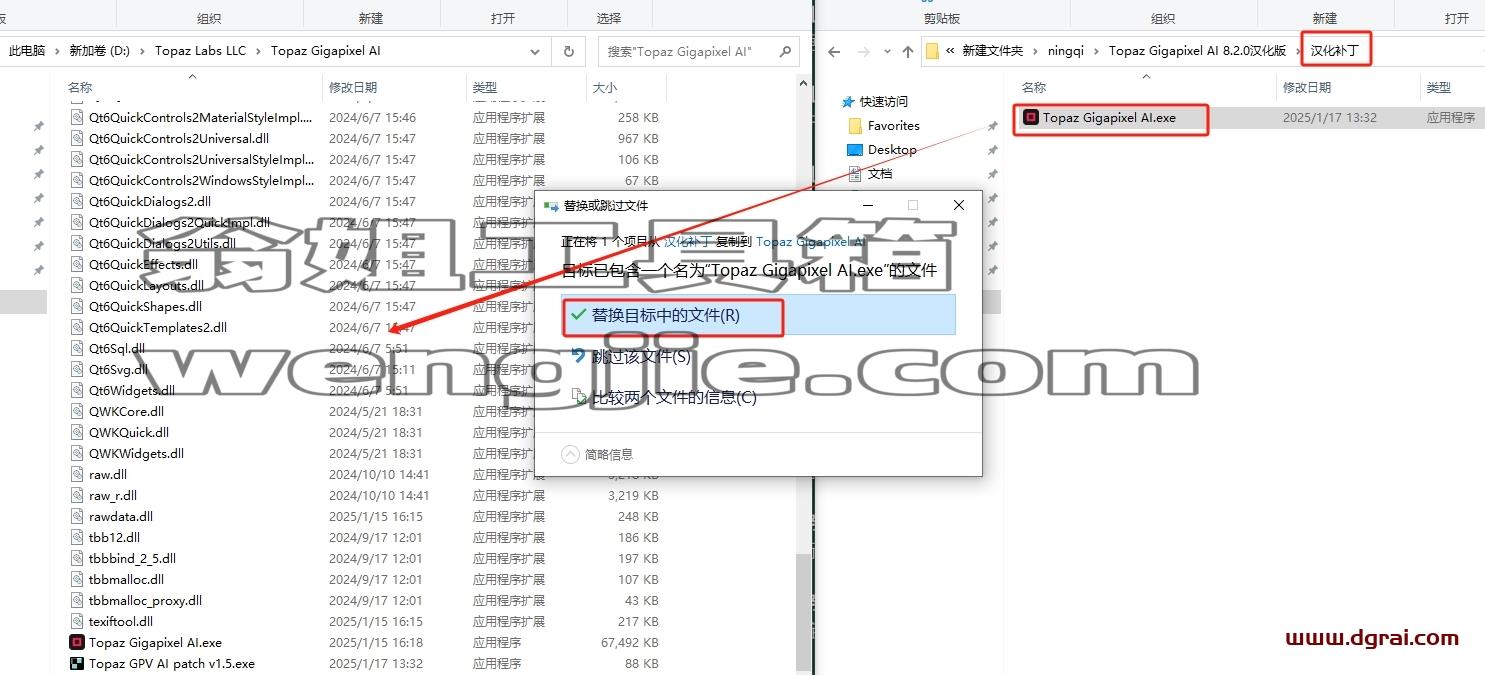
Task: Select Qt6QuickEffects.dll file icon
Action: point(77,264)
